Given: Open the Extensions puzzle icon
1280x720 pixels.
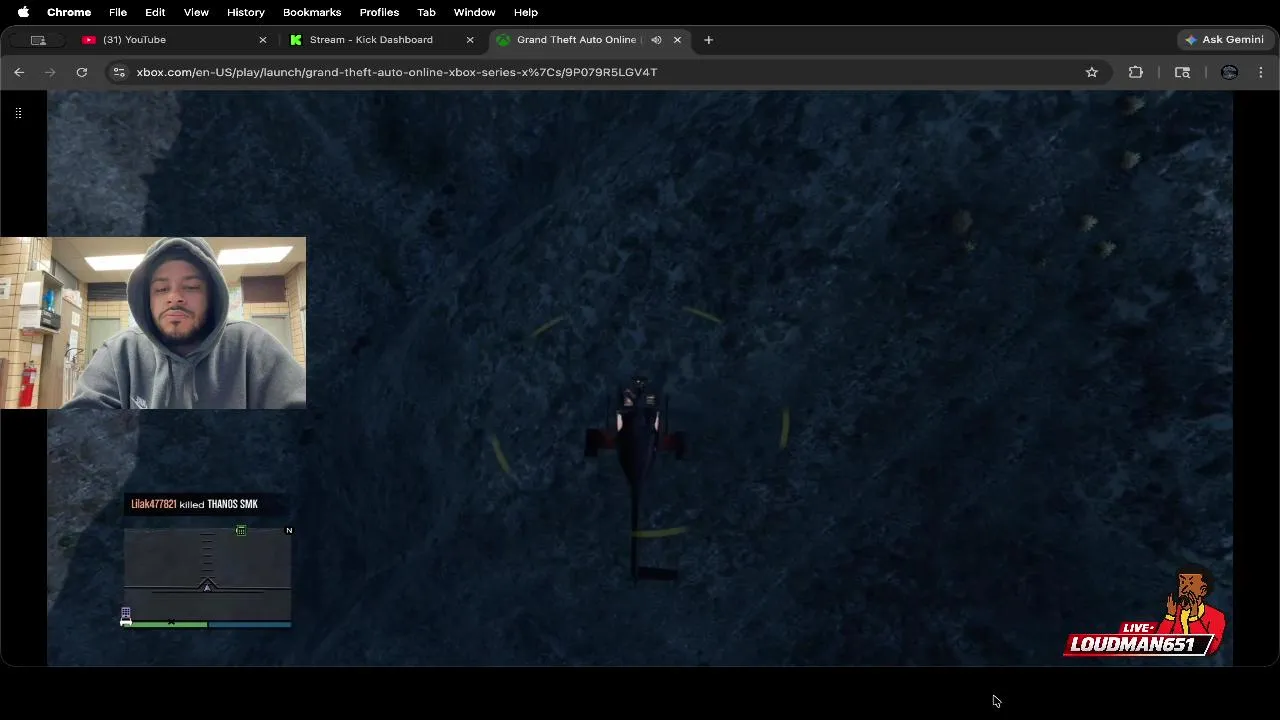Looking at the screenshot, I should point(1136,72).
